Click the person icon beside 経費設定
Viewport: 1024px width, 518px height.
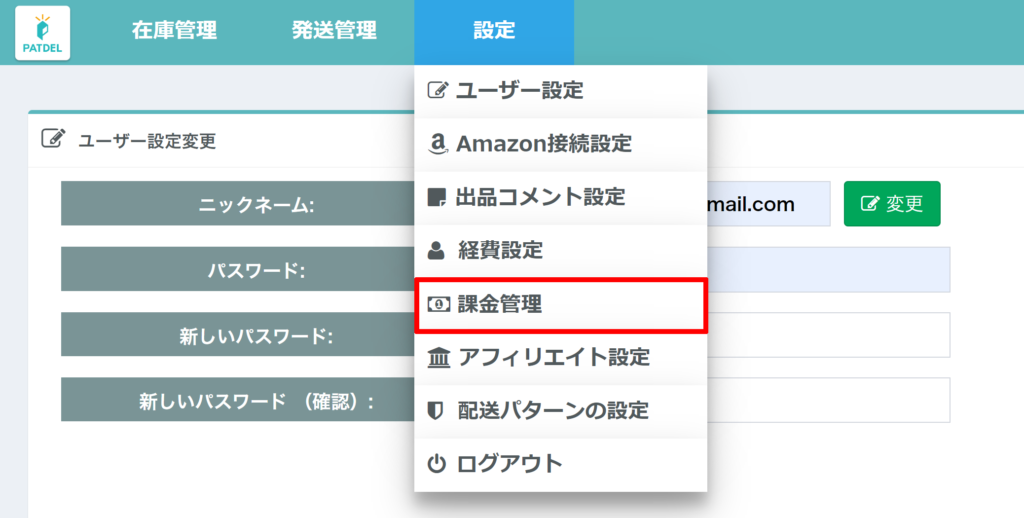(437, 251)
